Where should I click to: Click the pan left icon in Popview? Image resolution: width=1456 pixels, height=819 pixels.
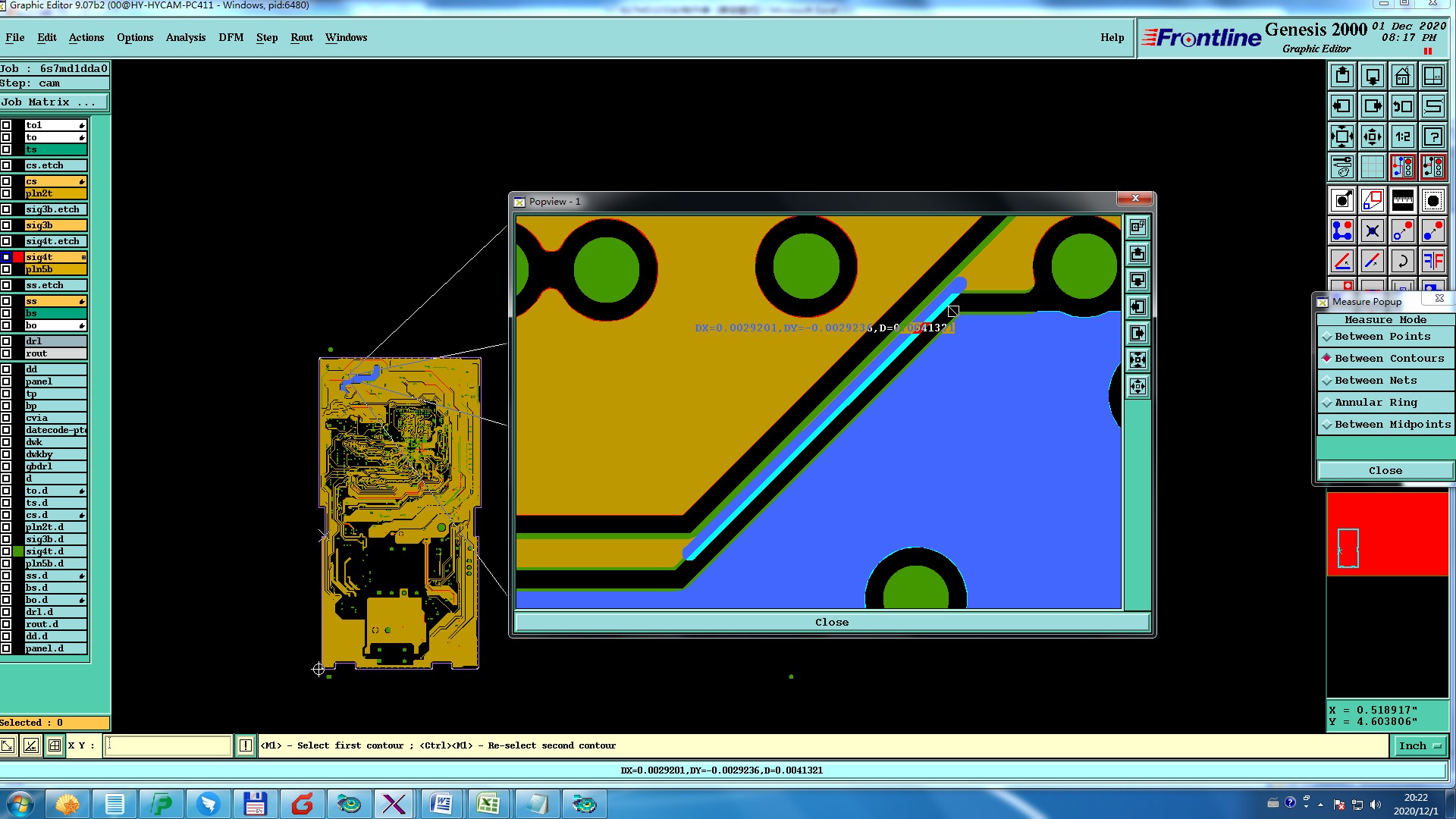coord(1137,307)
